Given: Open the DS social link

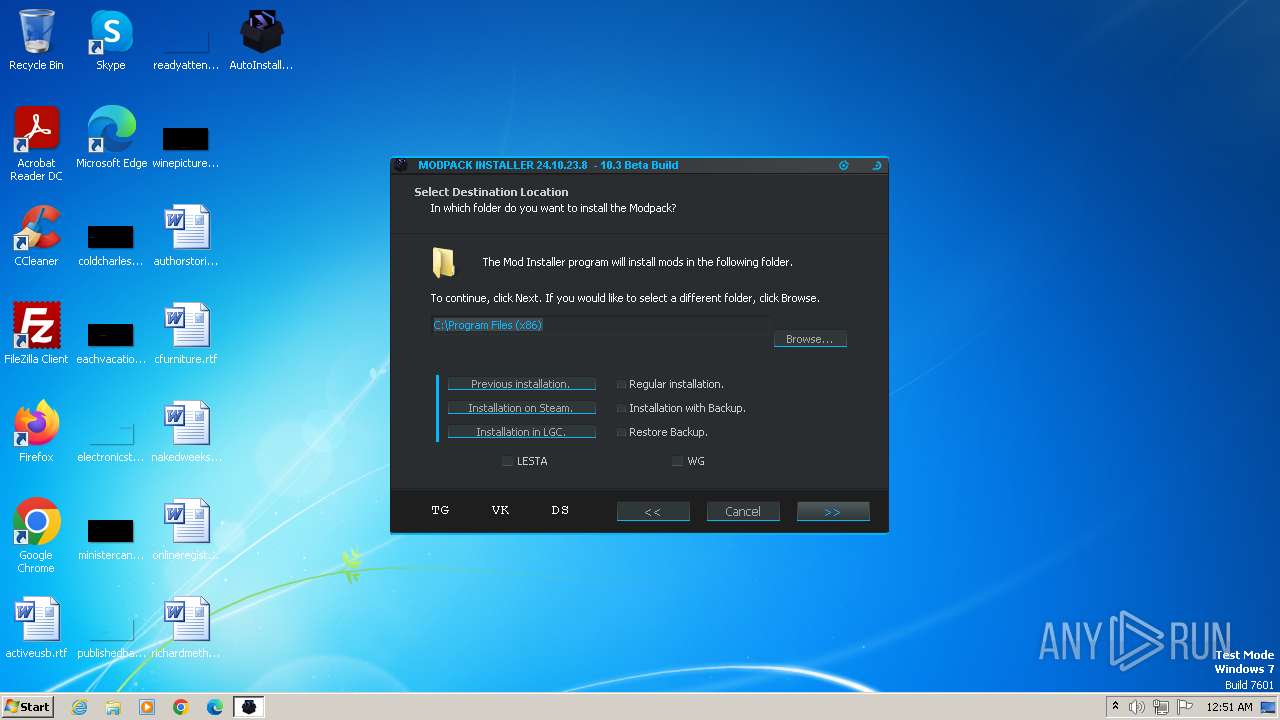Looking at the screenshot, I should tap(560, 510).
